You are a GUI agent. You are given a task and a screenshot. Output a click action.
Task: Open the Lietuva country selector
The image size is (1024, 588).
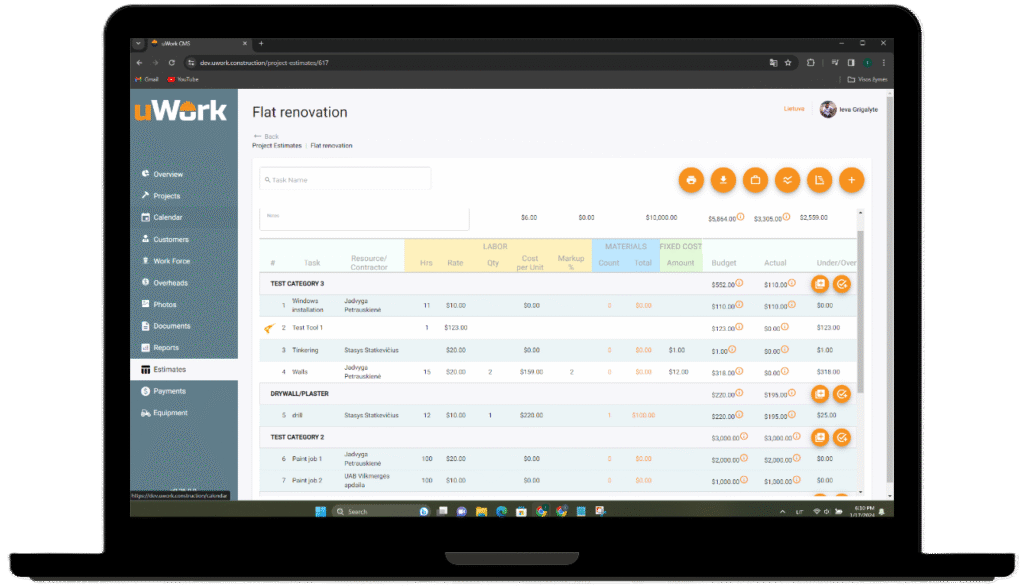[794, 109]
